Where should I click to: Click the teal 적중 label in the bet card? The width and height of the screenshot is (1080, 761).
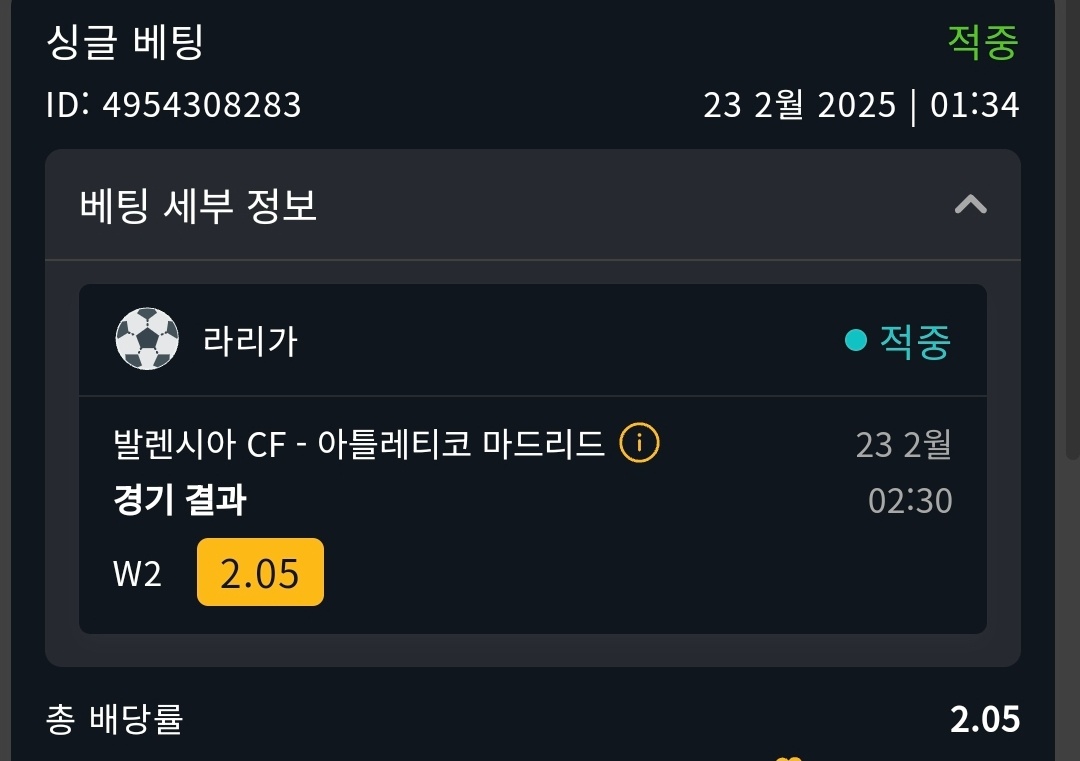pyautogui.click(x=915, y=341)
